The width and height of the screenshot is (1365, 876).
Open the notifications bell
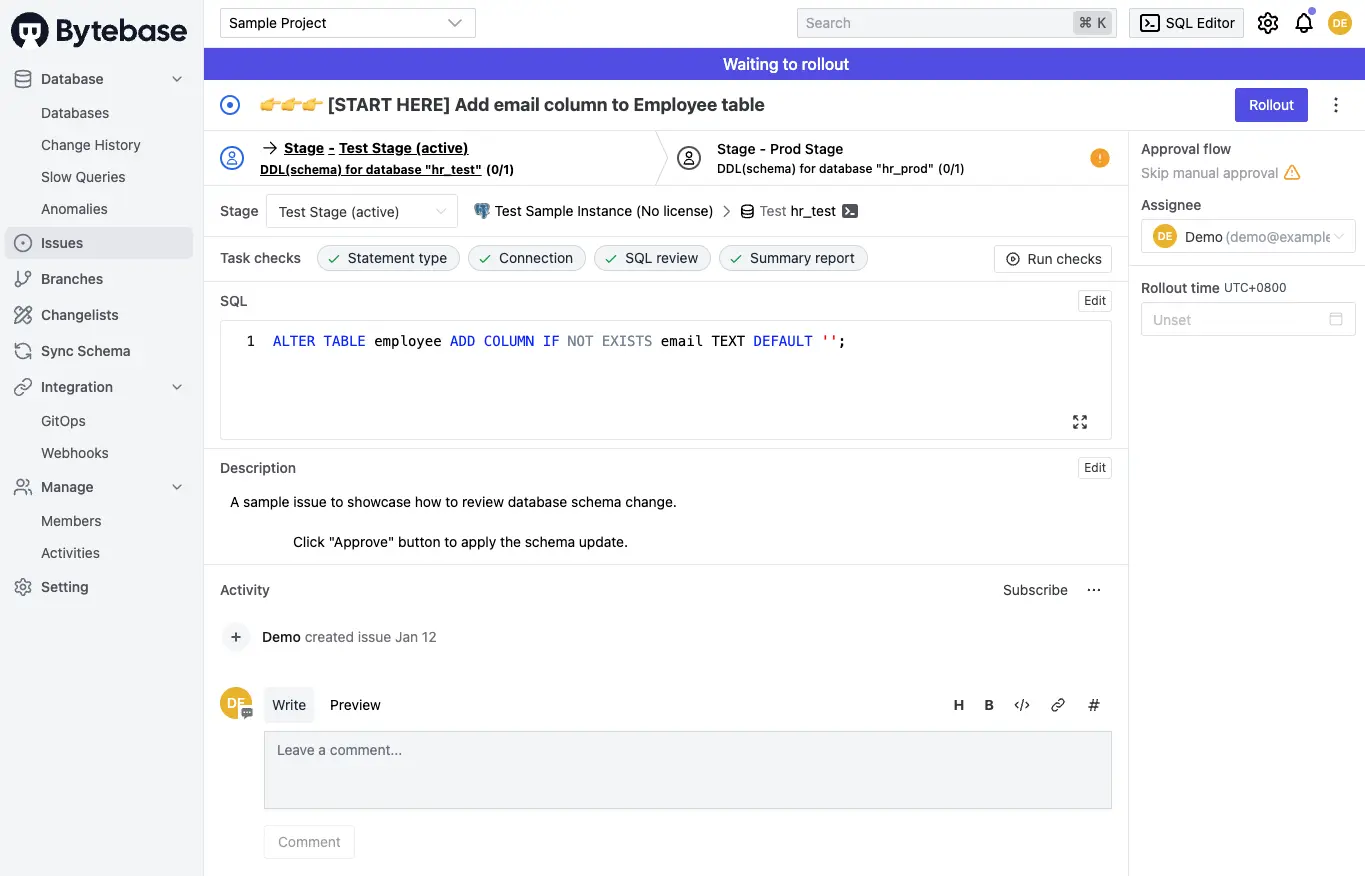tap(1304, 23)
